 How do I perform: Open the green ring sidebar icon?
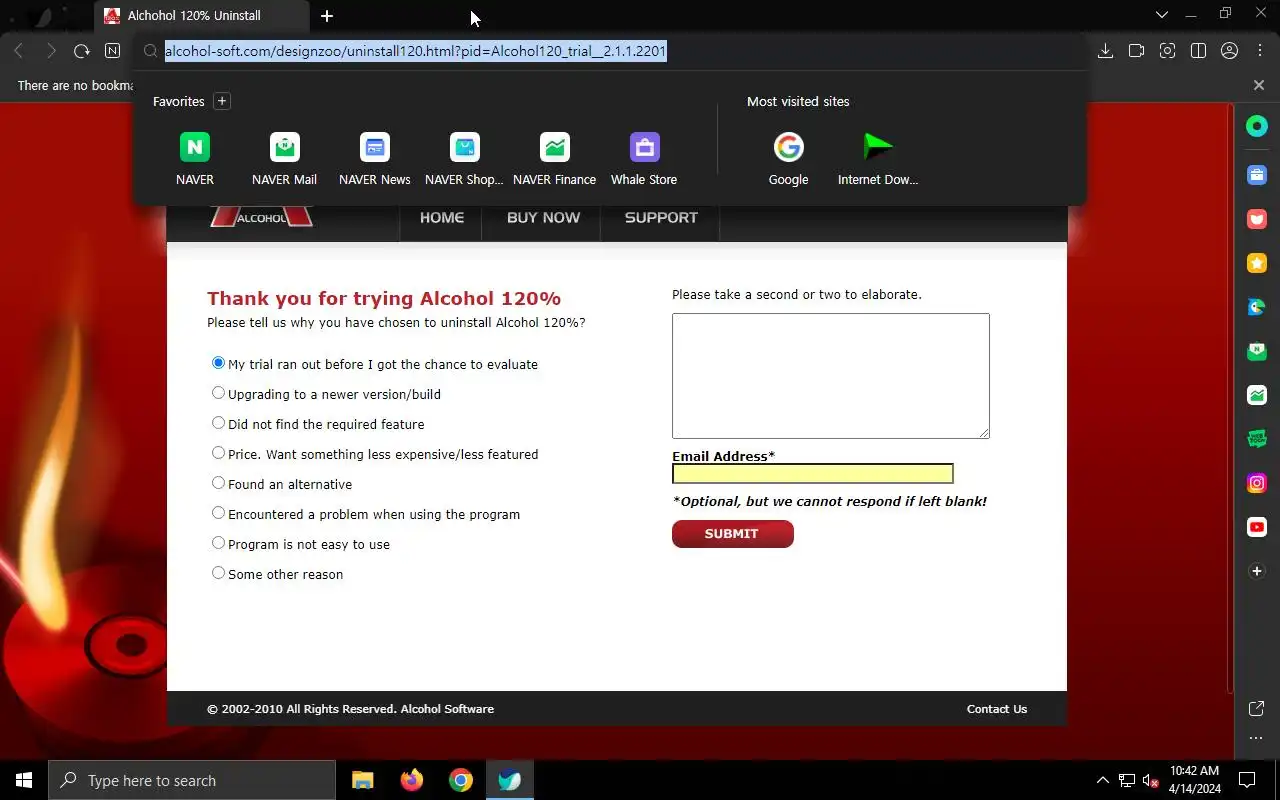(1257, 126)
